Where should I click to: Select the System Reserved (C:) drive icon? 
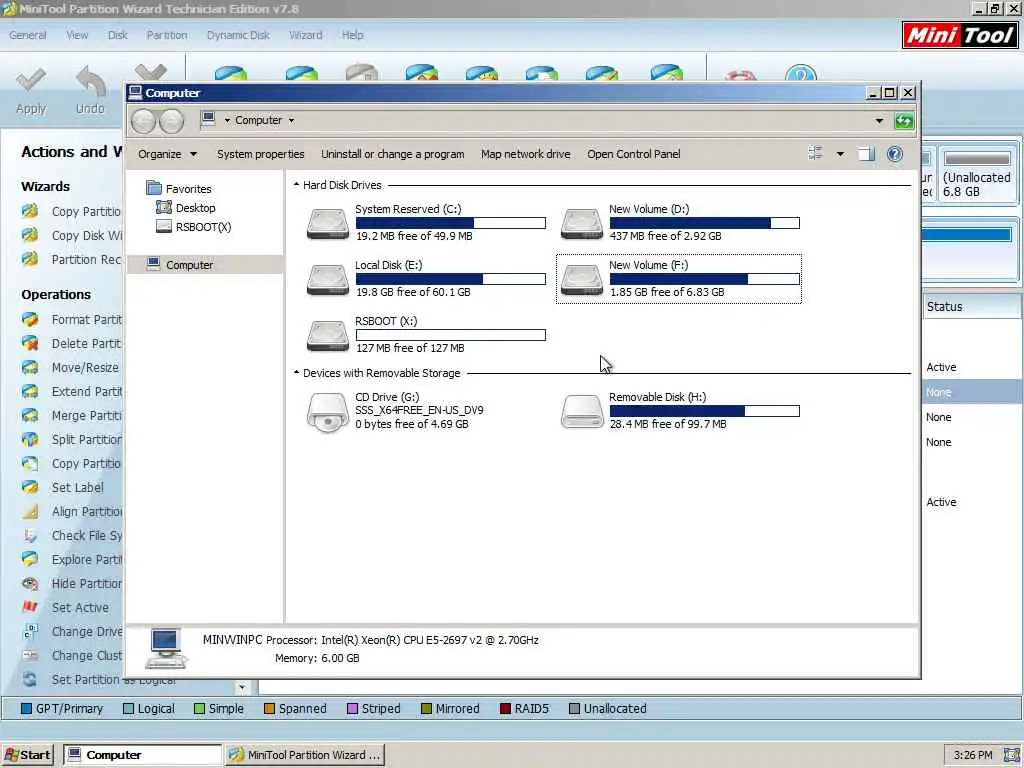click(328, 223)
